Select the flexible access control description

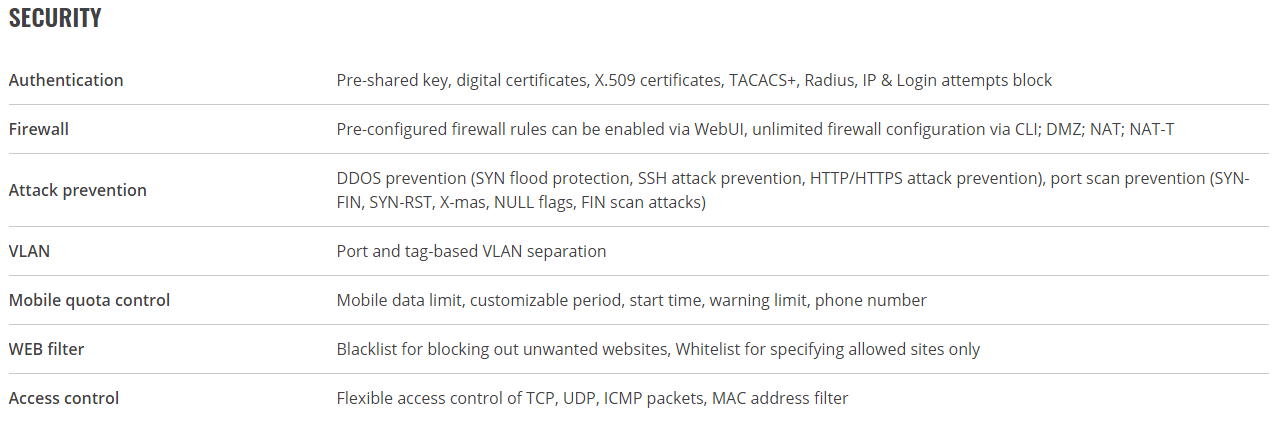pos(592,398)
